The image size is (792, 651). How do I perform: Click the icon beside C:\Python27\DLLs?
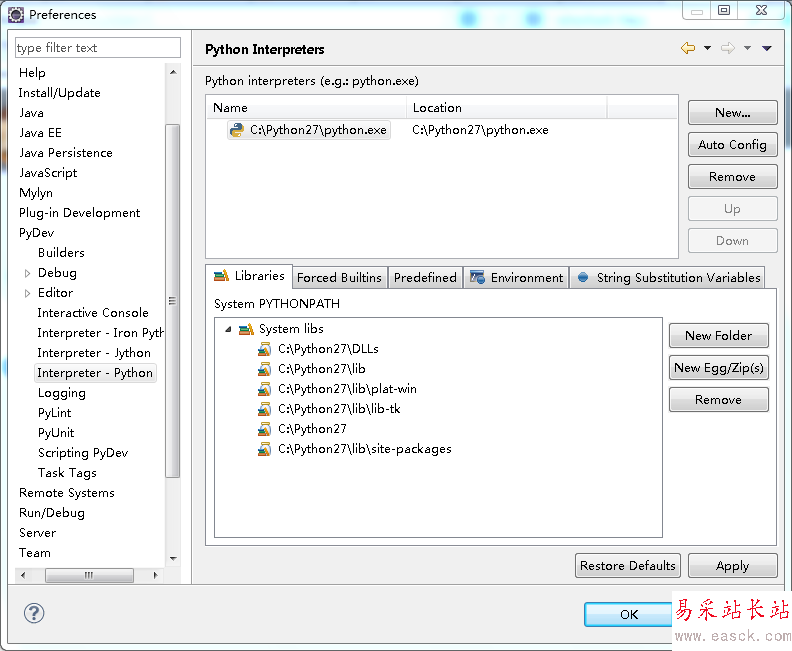pos(264,349)
